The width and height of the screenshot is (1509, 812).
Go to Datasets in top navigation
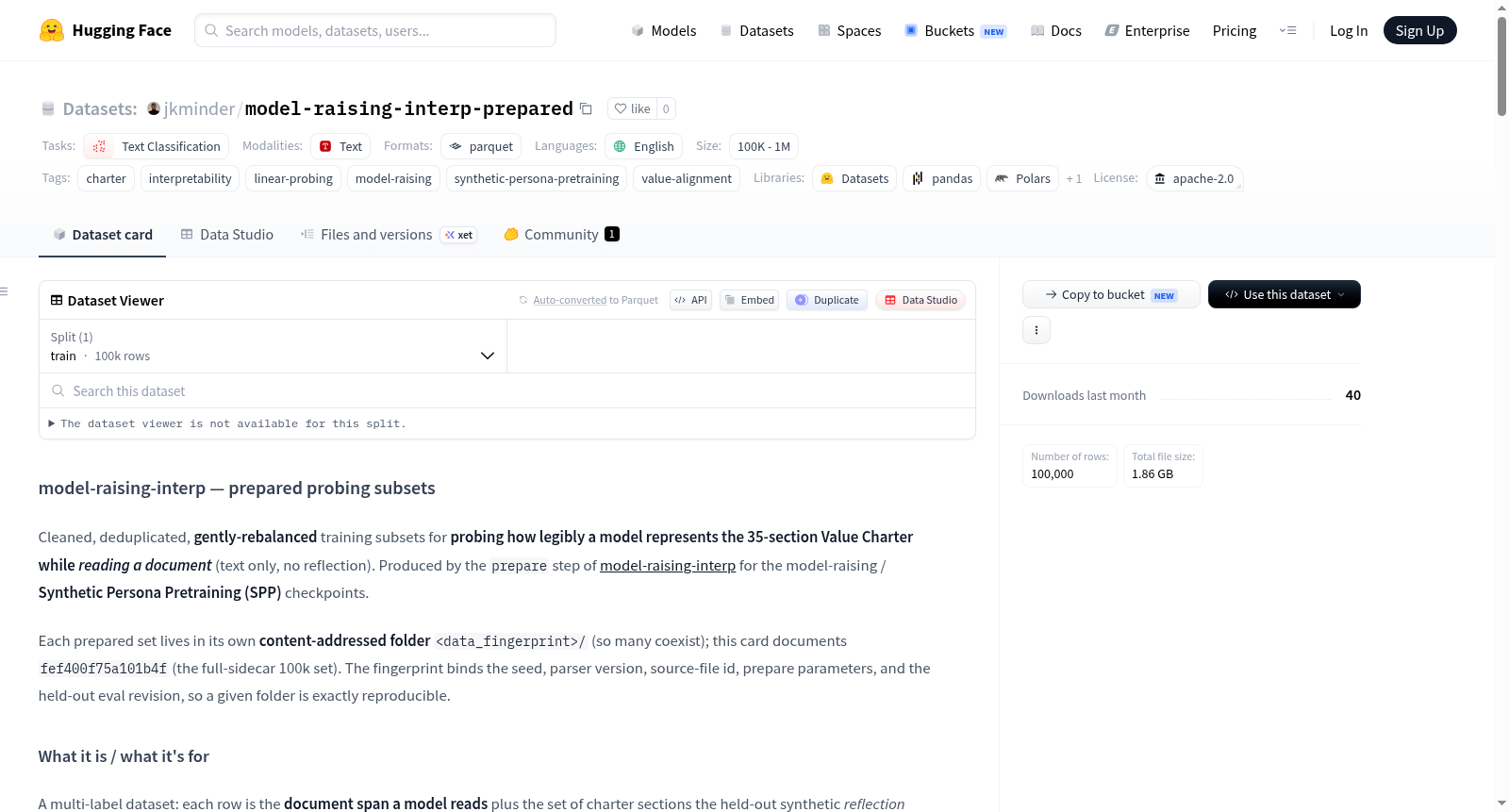click(x=757, y=30)
